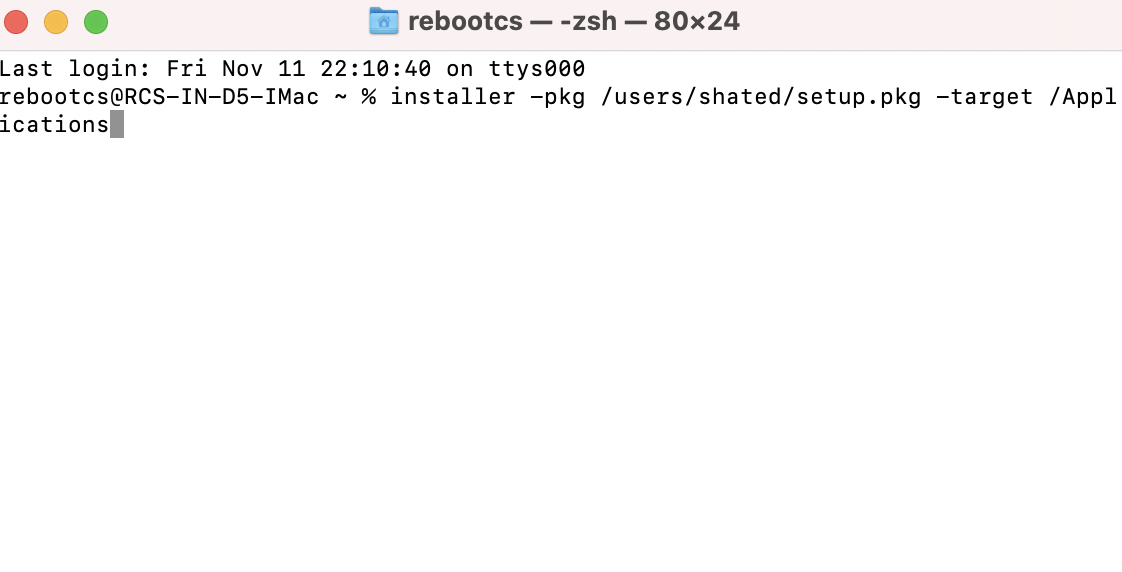The width and height of the screenshot is (1122, 572).
Task: Click the '%' prompt symbol
Action: click(369, 96)
